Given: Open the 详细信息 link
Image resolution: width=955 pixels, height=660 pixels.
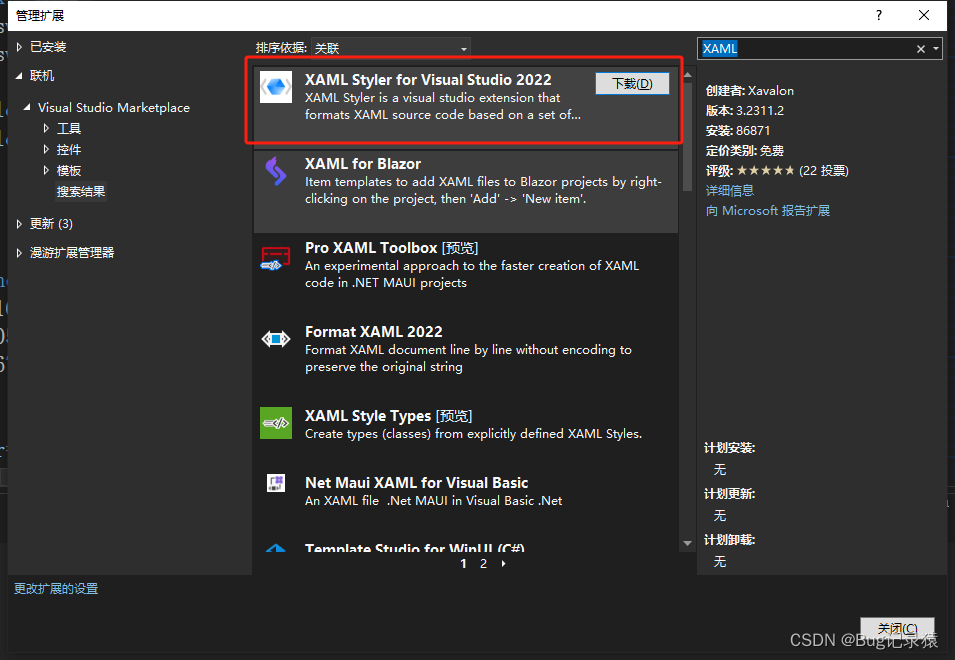Looking at the screenshot, I should [730, 191].
